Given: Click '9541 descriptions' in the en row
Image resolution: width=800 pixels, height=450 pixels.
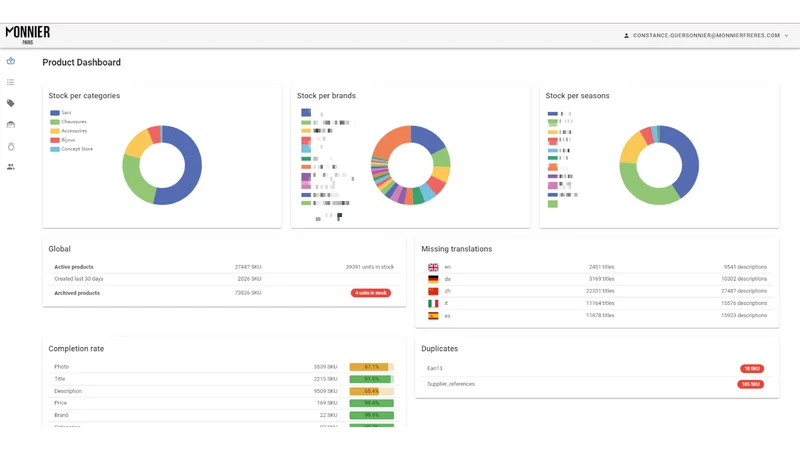Looking at the screenshot, I should point(745,267).
